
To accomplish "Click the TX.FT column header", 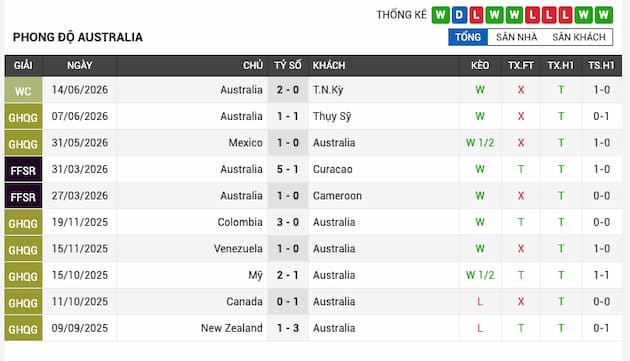I will click(521, 66).
